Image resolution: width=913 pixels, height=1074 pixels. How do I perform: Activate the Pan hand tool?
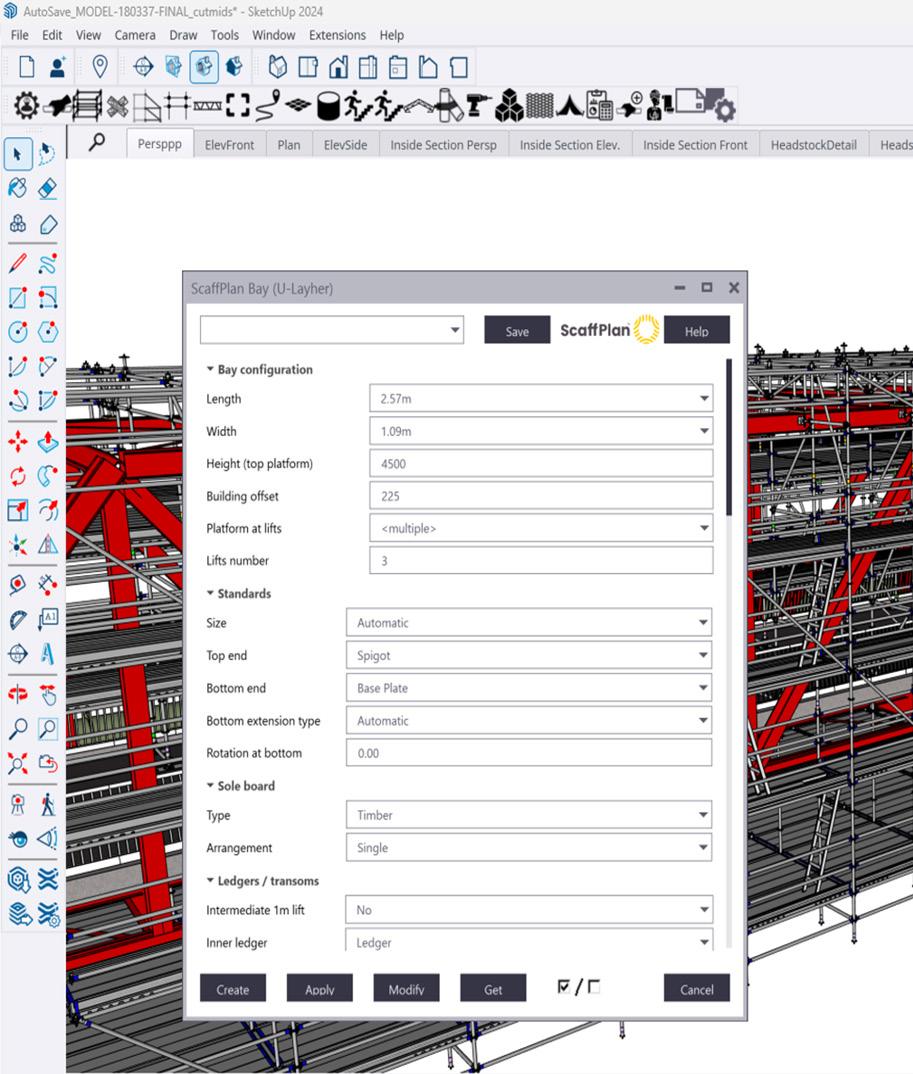[x=47, y=695]
